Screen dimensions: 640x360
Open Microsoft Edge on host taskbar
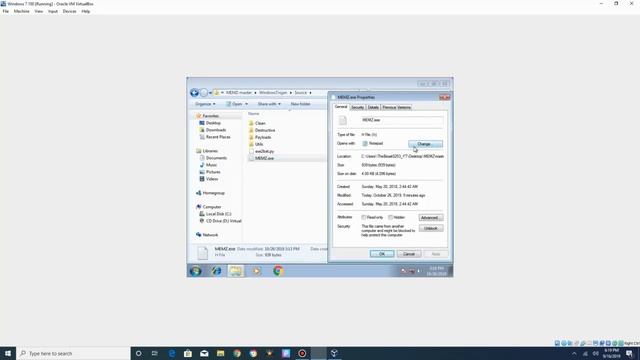[x=172, y=353]
